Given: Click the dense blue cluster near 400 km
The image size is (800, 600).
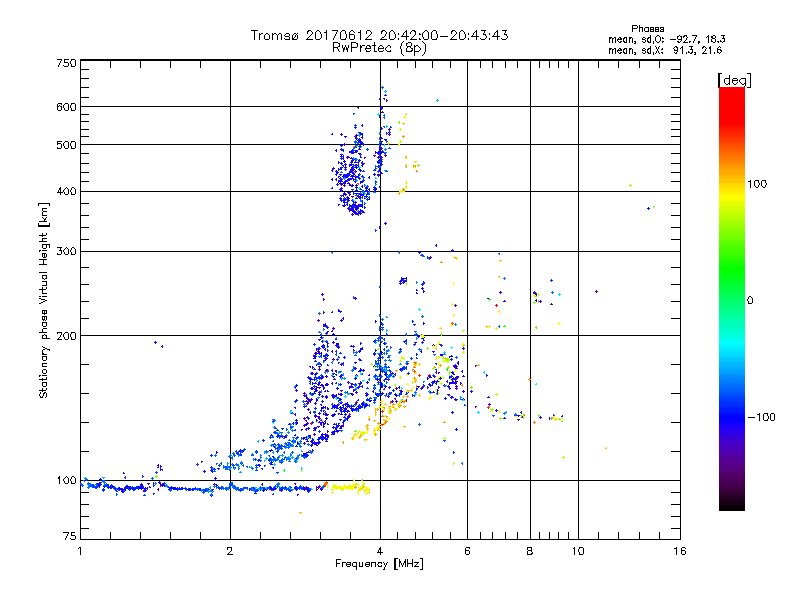Looking at the screenshot, I should tap(352, 176).
